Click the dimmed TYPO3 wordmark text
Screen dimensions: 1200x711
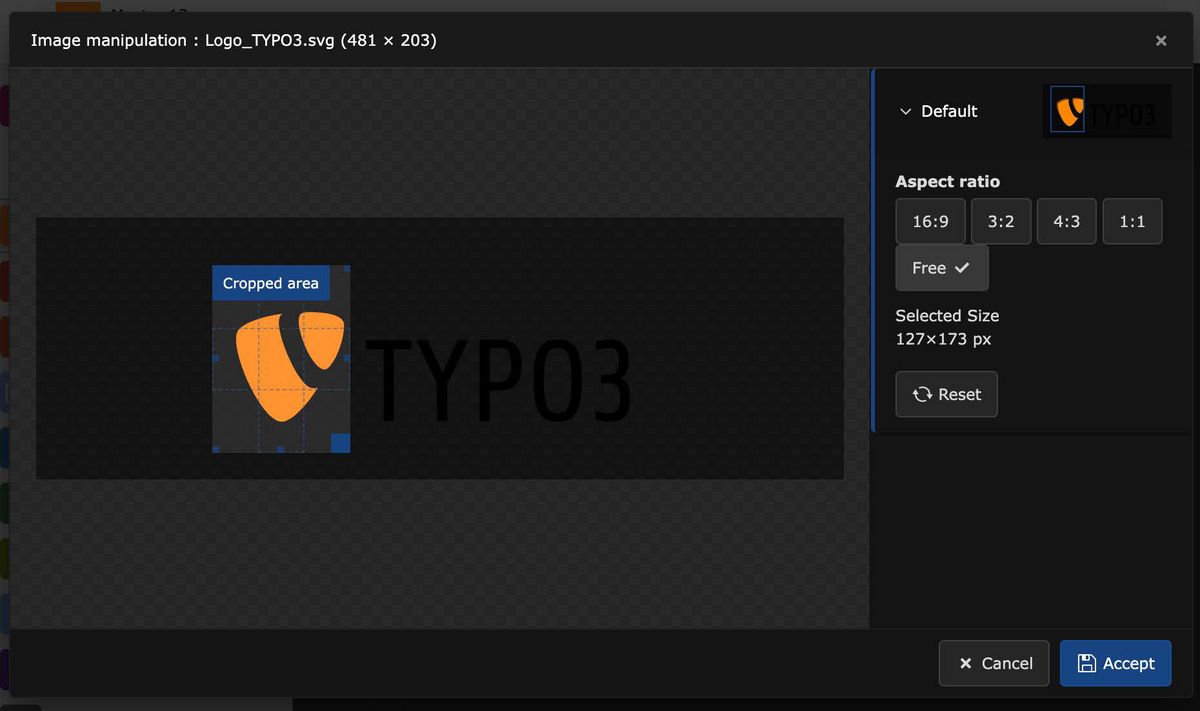(x=498, y=380)
